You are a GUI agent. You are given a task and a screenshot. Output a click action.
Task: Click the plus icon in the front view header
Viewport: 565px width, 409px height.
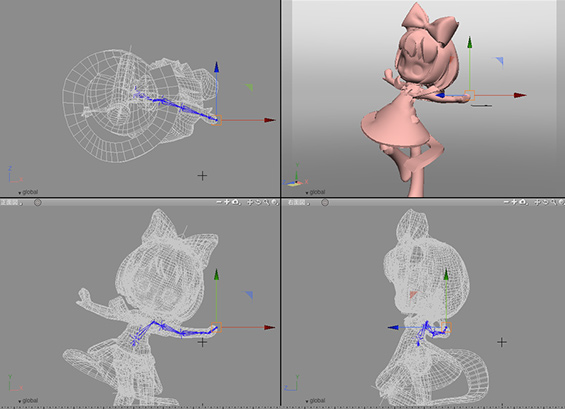tap(227, 202)
